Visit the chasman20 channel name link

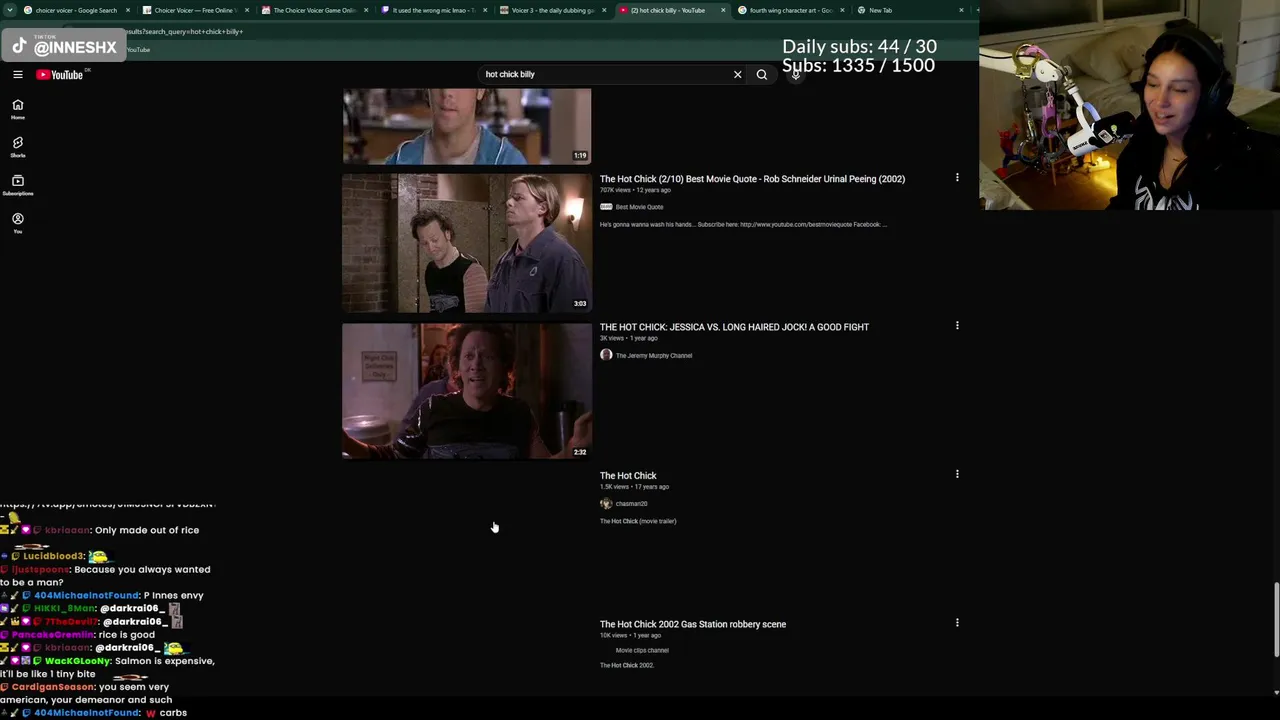(x=631, y=503)
